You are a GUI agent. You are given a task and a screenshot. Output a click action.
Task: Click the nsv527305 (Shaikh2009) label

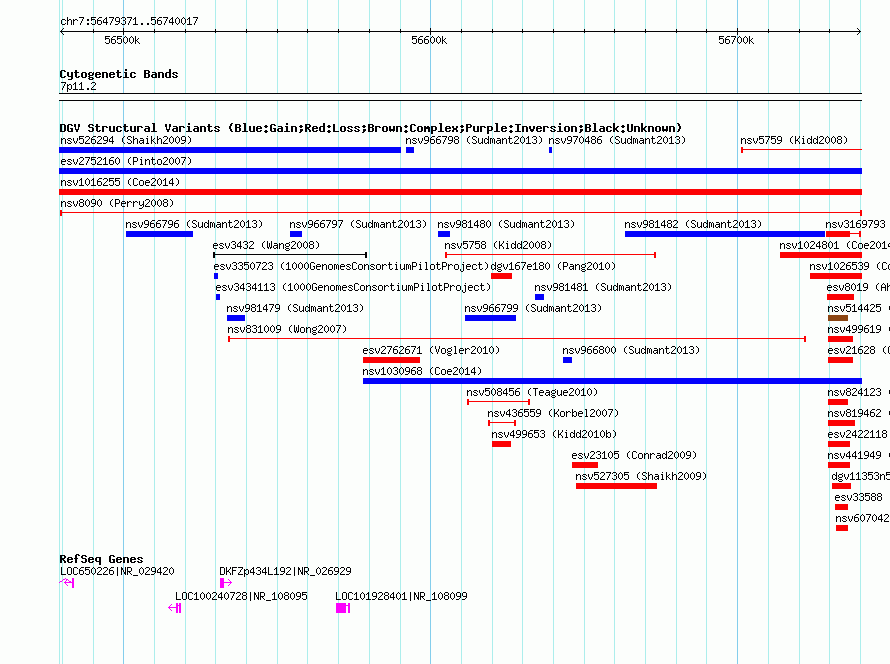pyautogui.click(x=641, y=476)
